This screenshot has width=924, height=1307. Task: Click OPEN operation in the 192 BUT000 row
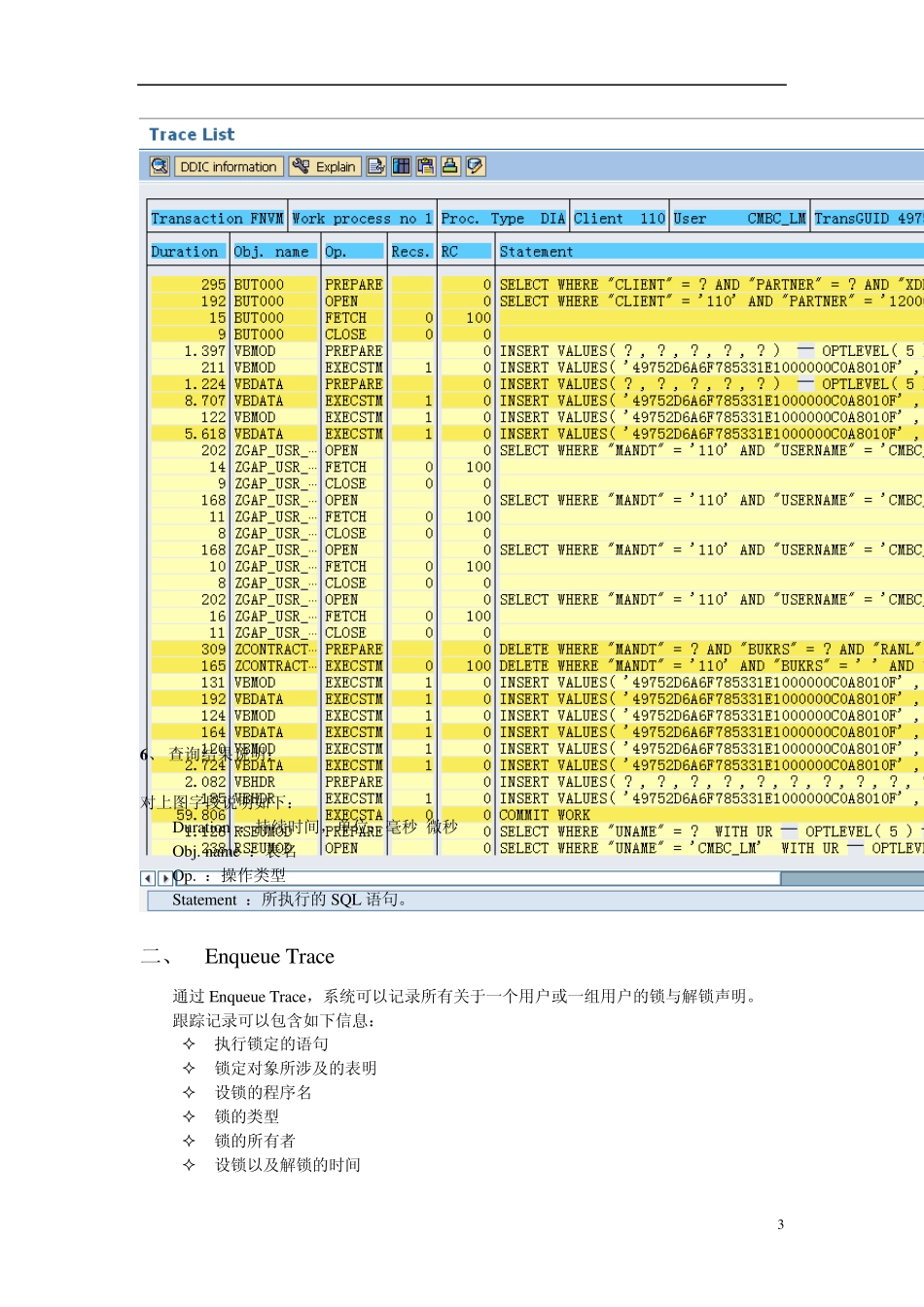click(341, 301)
